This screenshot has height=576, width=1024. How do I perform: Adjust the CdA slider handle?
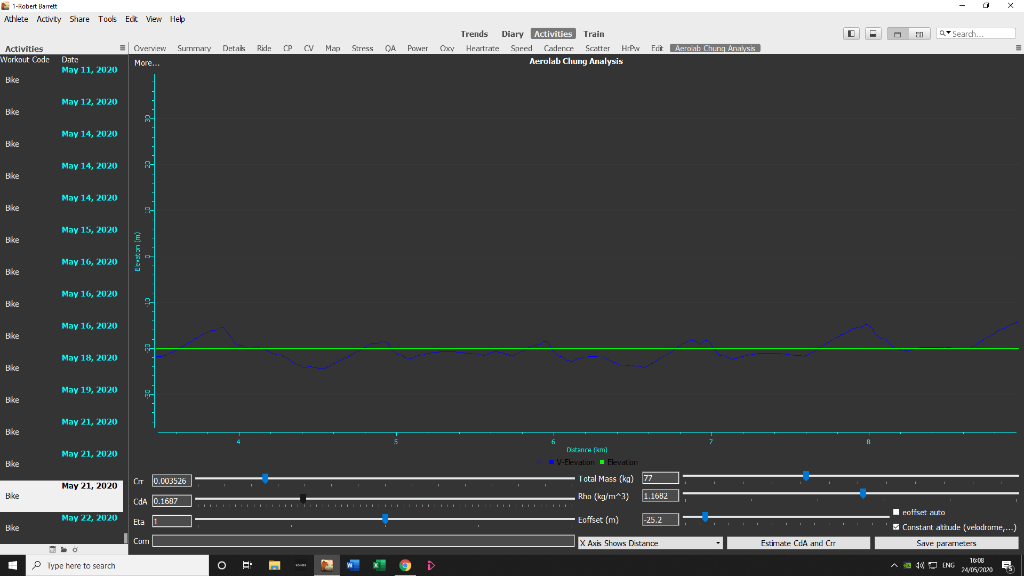(302, 498)
